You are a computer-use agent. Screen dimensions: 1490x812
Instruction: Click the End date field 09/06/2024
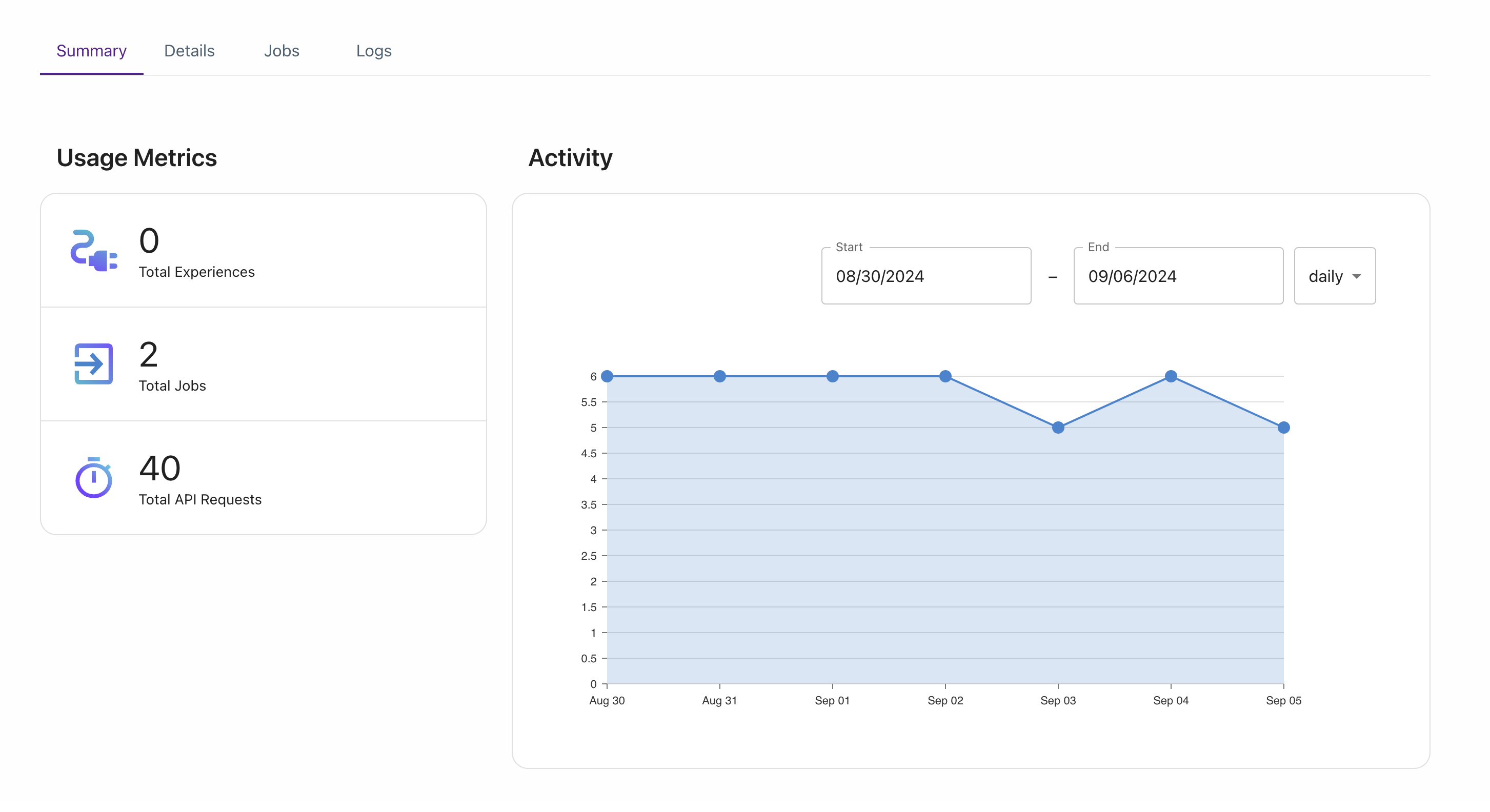coord(1178,276)
